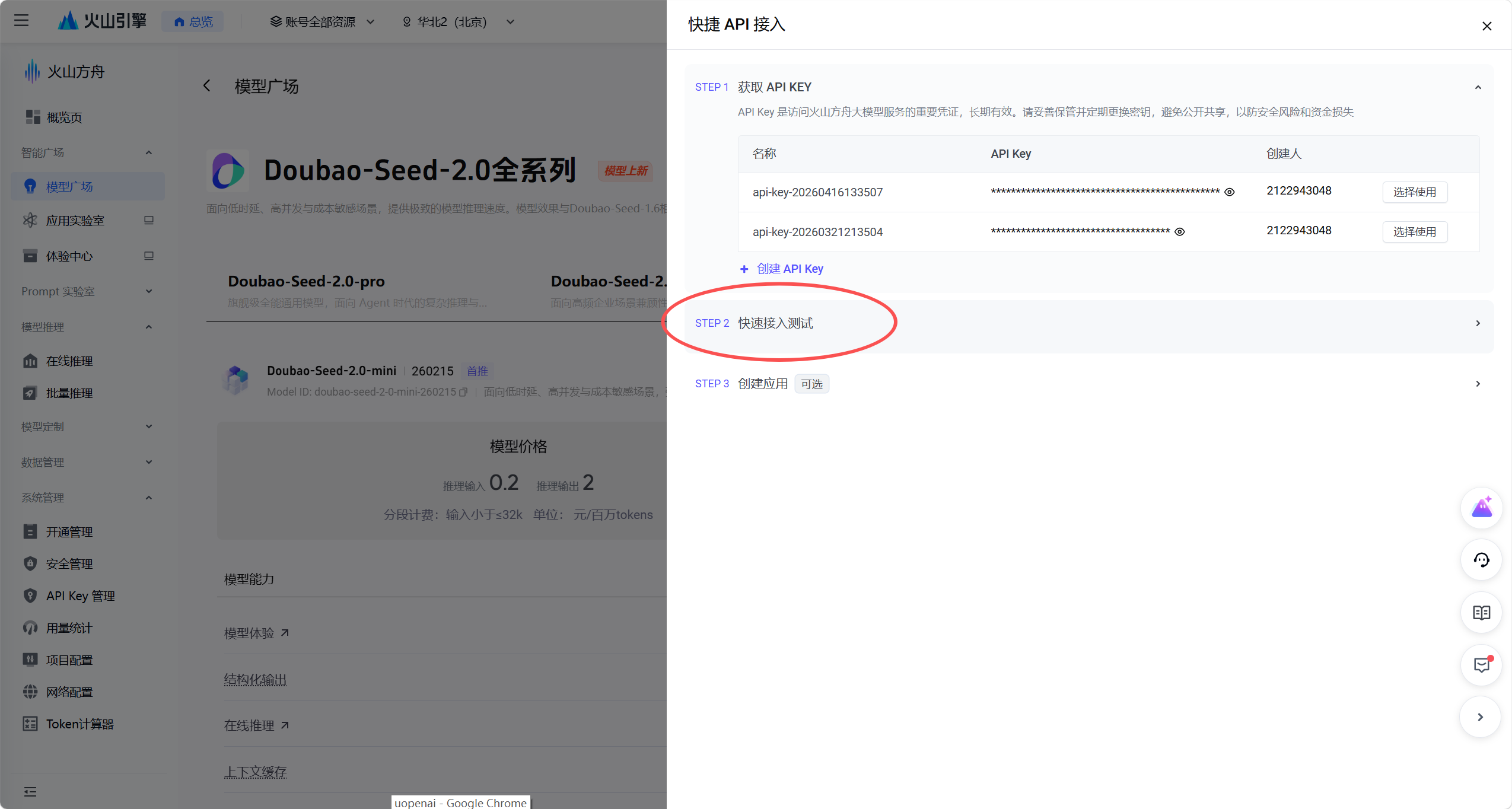Click the 安全管理 shield icon
The image size is (1512, 809).
pos(30,563)
